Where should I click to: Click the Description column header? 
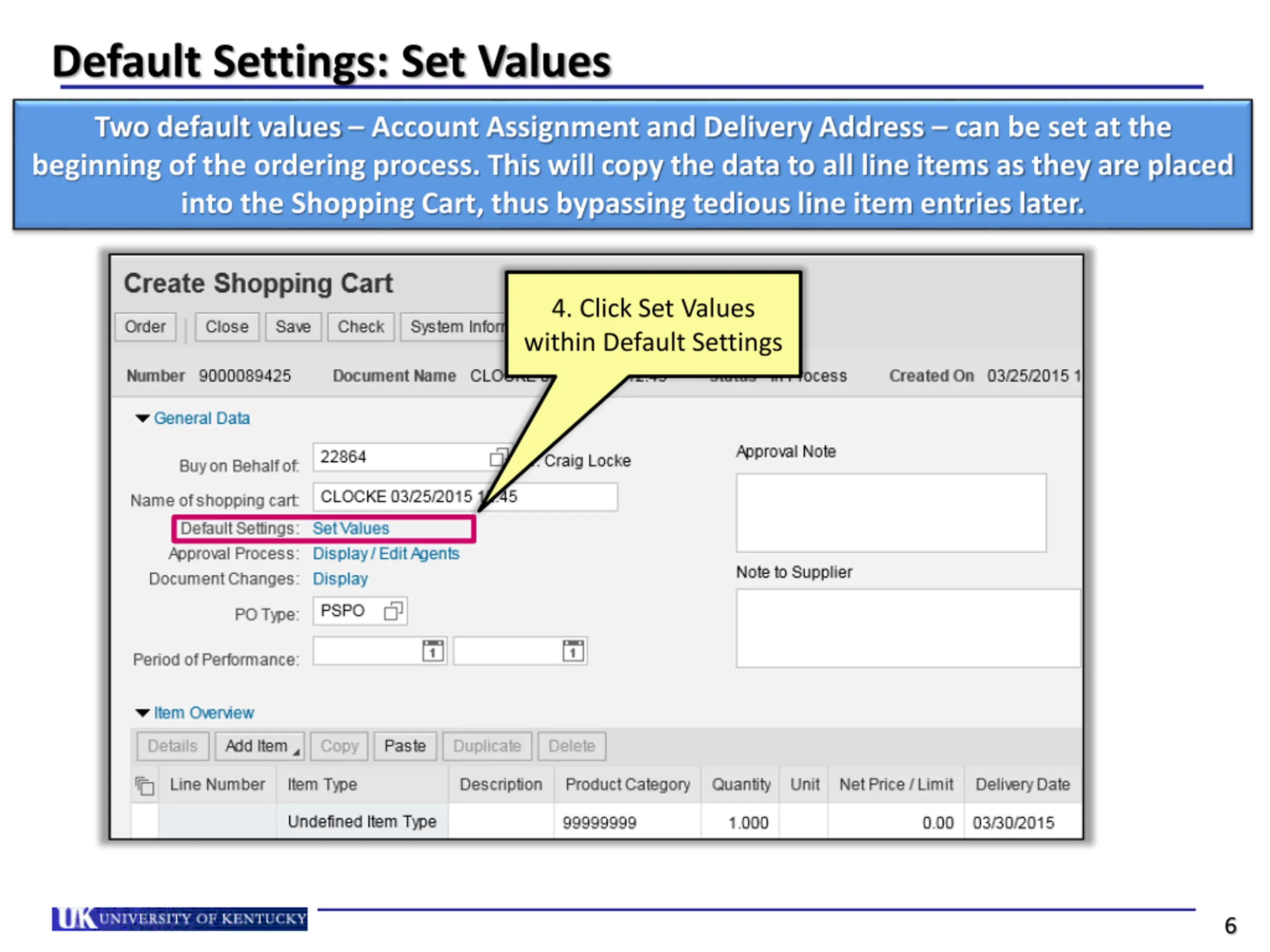coord(501,784)
